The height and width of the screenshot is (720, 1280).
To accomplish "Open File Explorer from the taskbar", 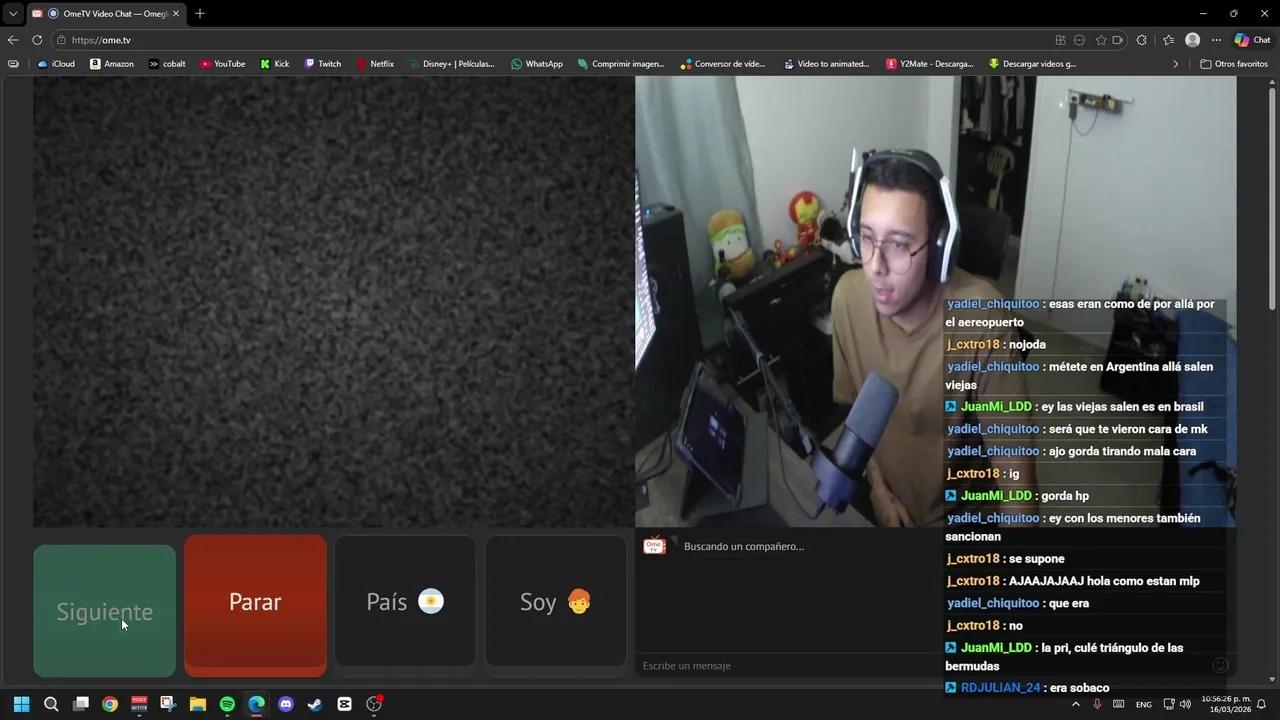I will point(198,704).
